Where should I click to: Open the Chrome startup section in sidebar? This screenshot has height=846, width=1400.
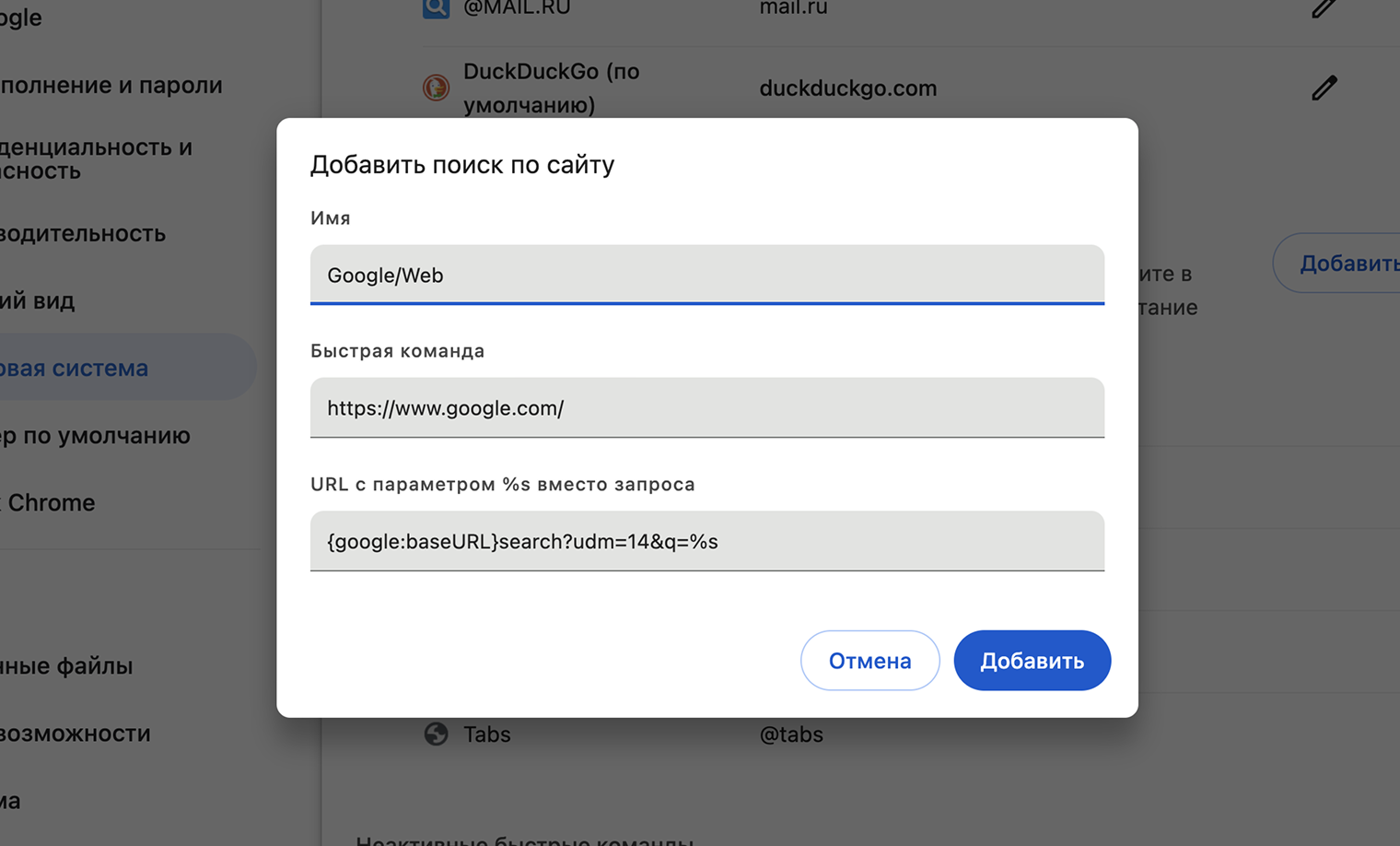tap(48, 502)
